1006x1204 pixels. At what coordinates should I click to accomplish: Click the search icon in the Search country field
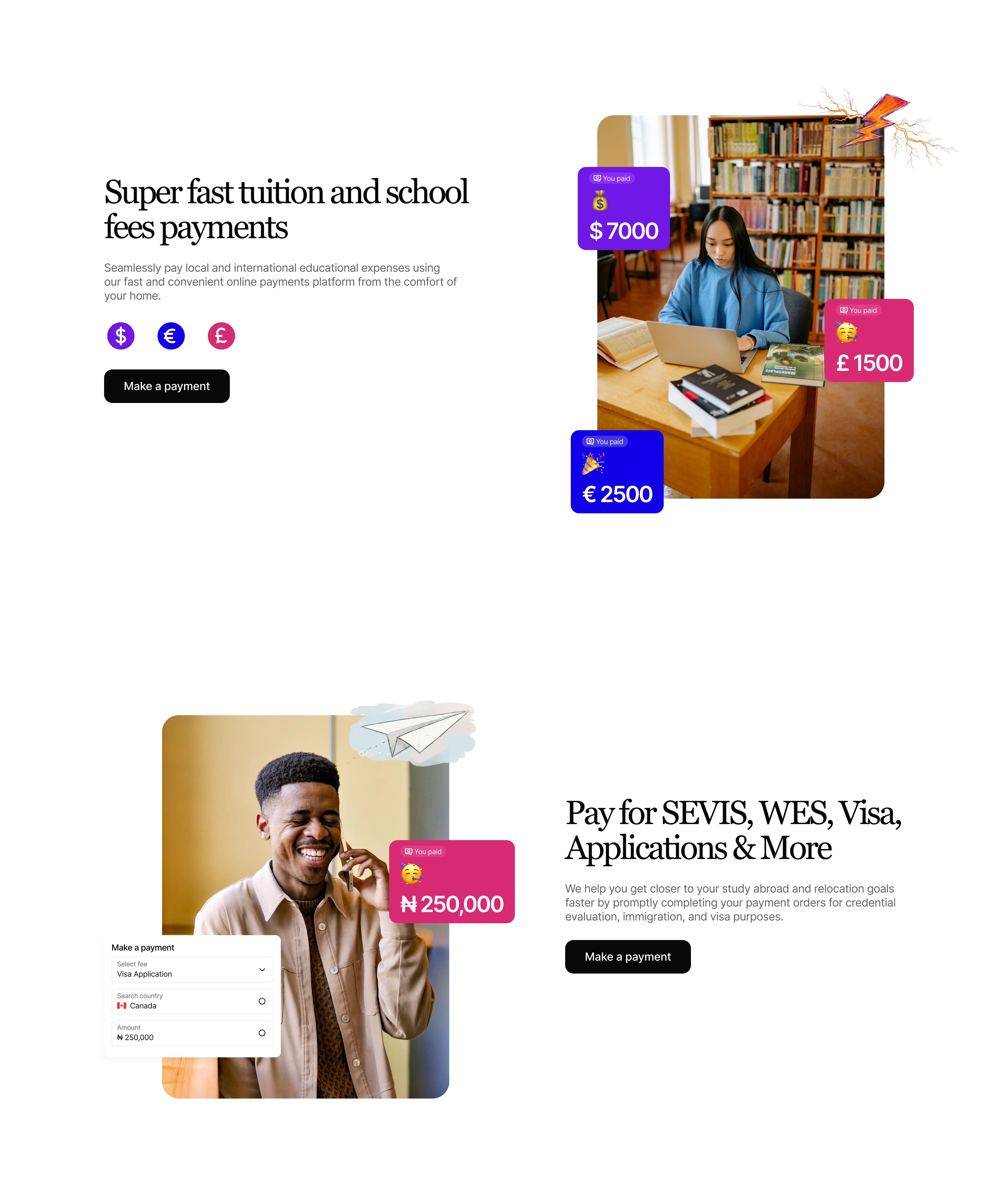pyautogui.click(x=262, y=1001)
